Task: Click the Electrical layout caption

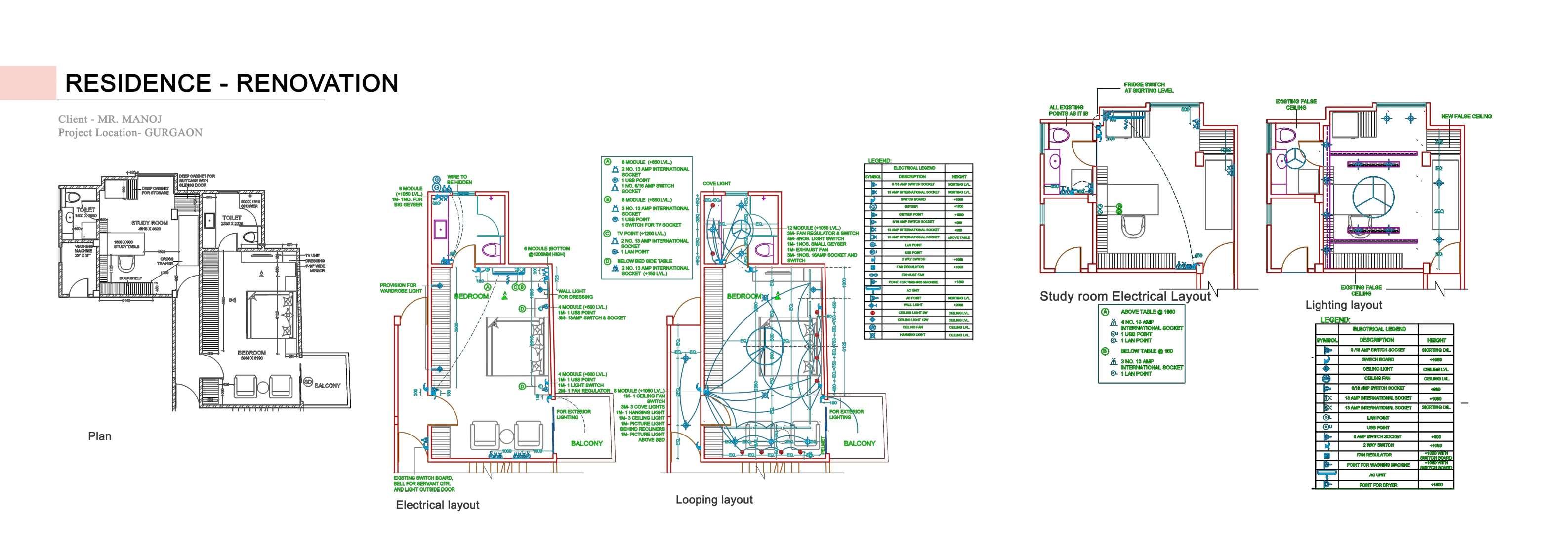Action: 437,505
